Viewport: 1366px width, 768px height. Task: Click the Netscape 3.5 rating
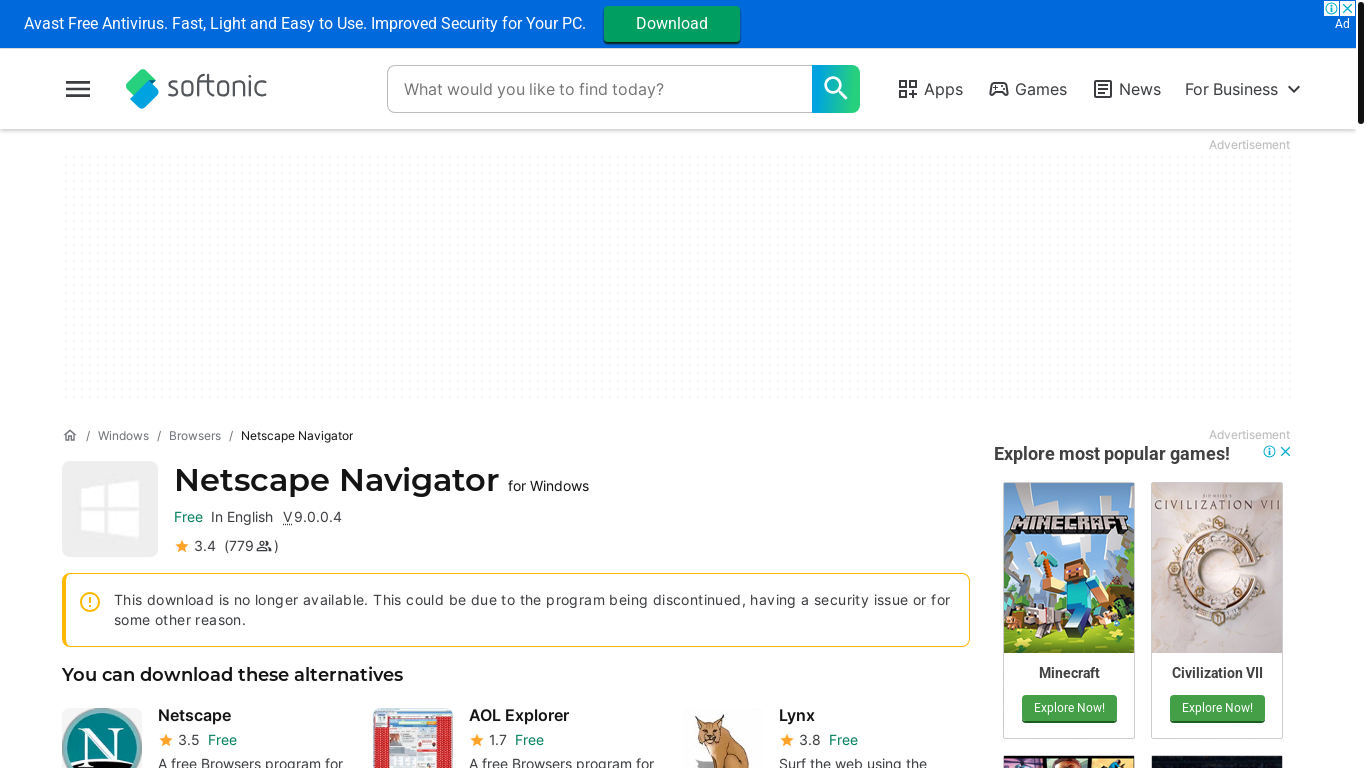[x=179, y=740]
